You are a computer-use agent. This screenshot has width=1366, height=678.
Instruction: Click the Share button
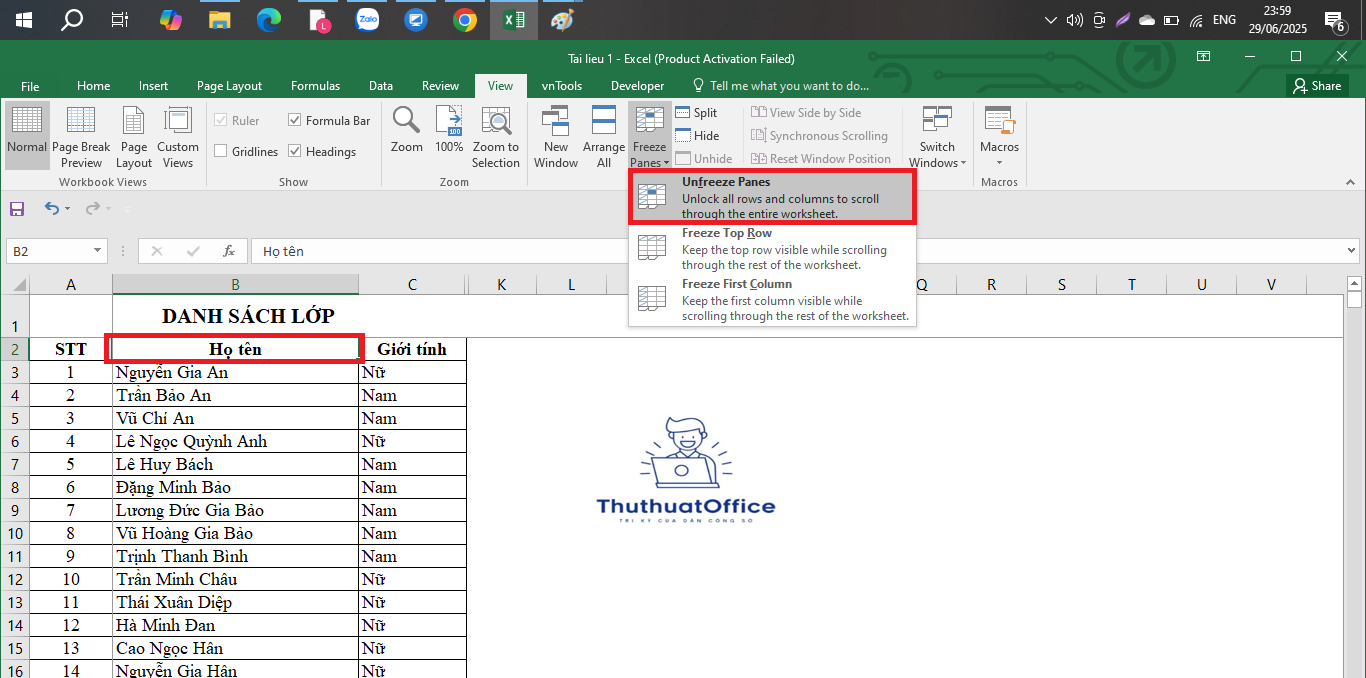(1316, 86)
